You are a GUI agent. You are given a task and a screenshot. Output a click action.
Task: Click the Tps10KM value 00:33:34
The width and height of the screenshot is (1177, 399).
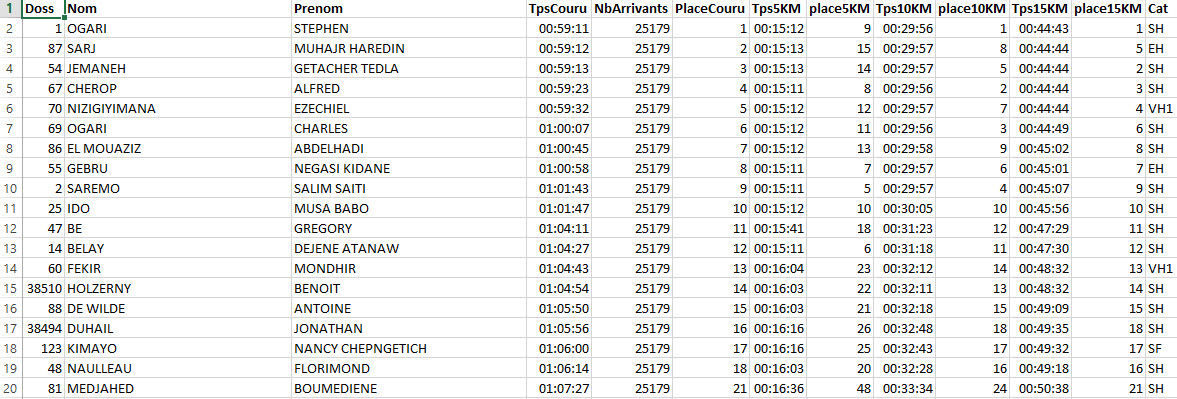905,388
